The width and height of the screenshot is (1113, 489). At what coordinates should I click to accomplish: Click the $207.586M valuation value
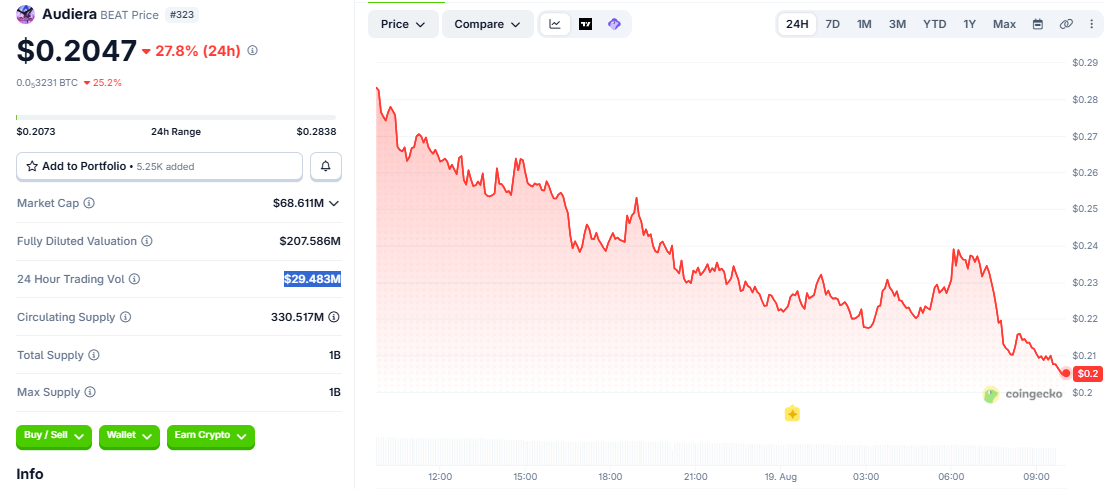point(310,241)
